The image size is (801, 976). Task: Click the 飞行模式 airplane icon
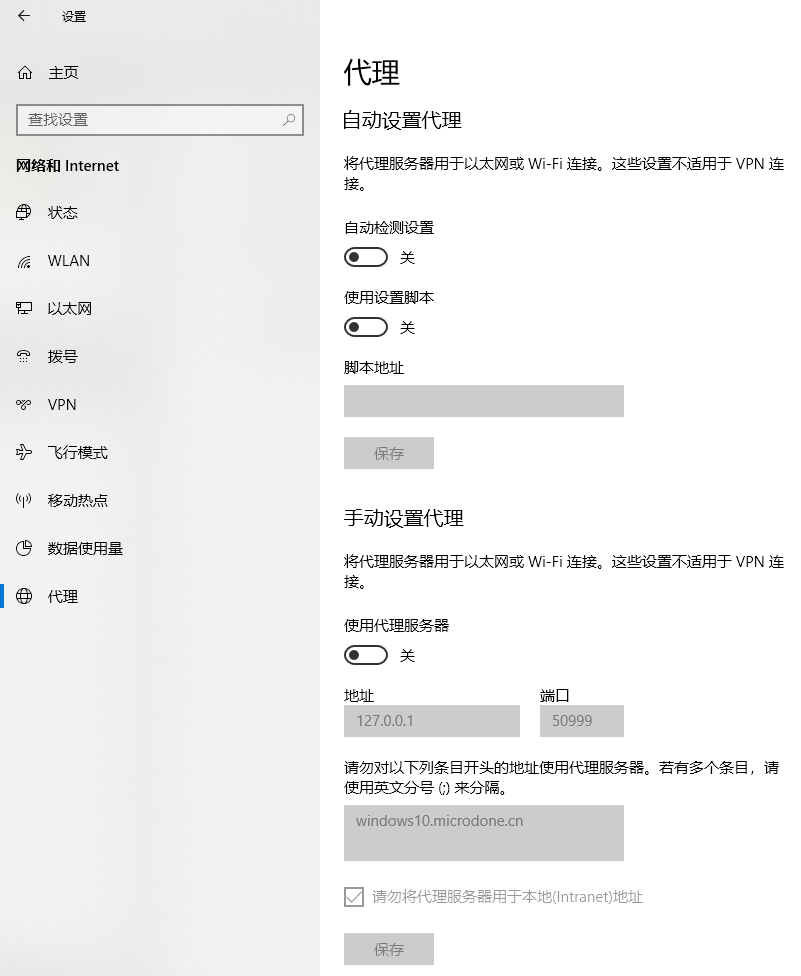pyautogui.click(x=25, y=453)
